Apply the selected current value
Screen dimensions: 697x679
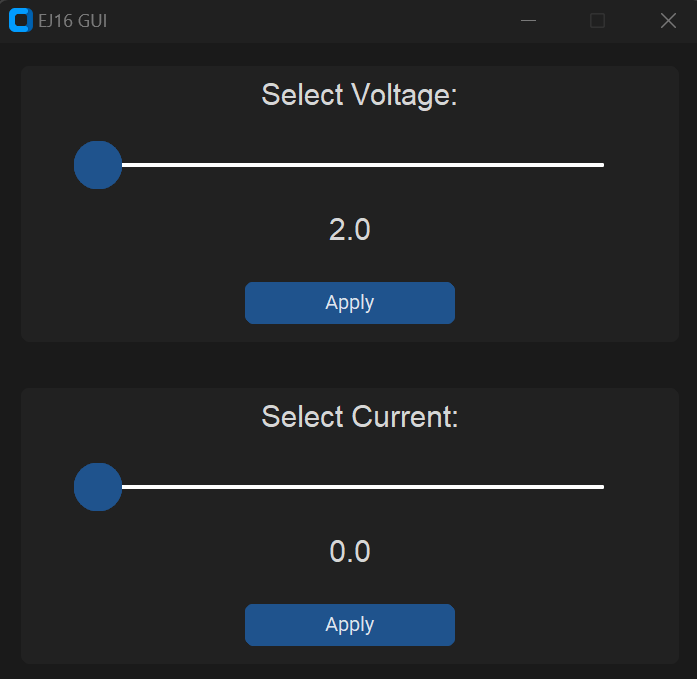point(350,625)
